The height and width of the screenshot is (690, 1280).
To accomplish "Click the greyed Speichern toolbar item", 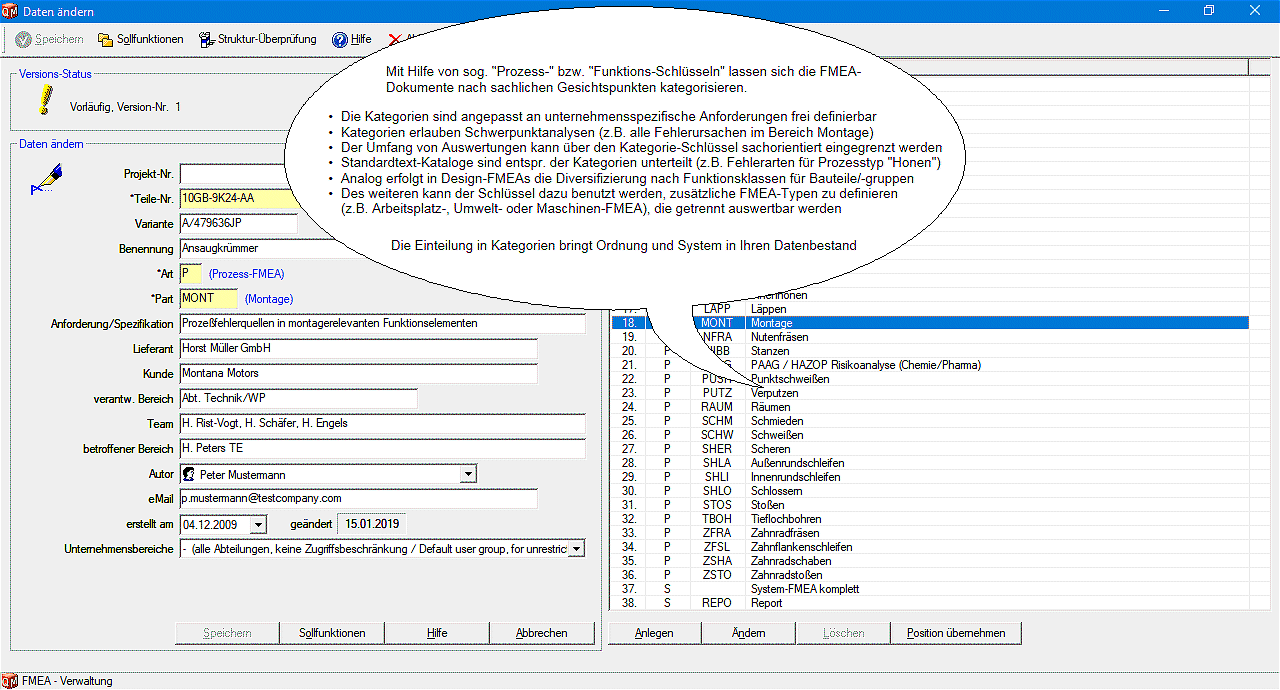I will 49,40.
